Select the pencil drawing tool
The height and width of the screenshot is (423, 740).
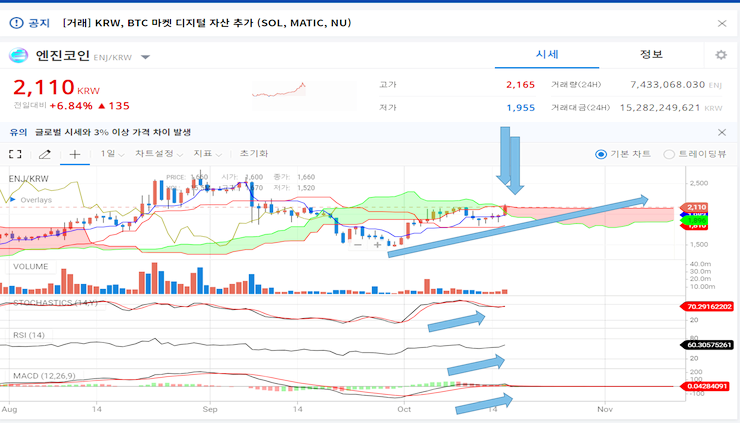[44, 154]
